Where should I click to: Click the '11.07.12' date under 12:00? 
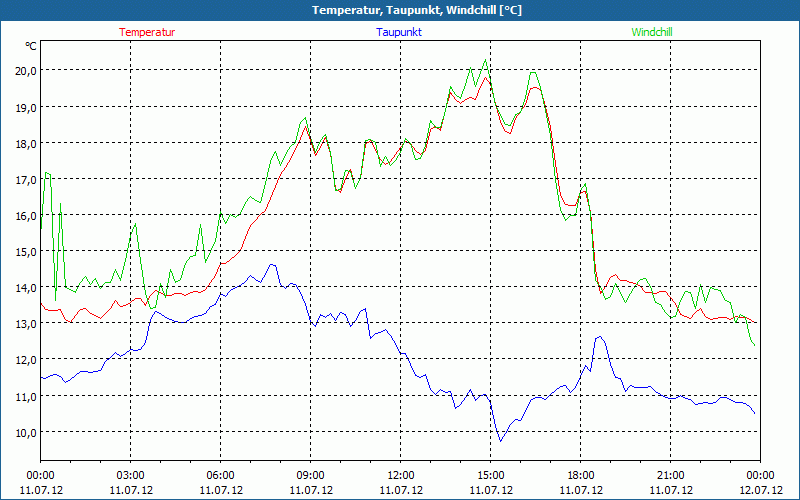[x=401, y=490]
